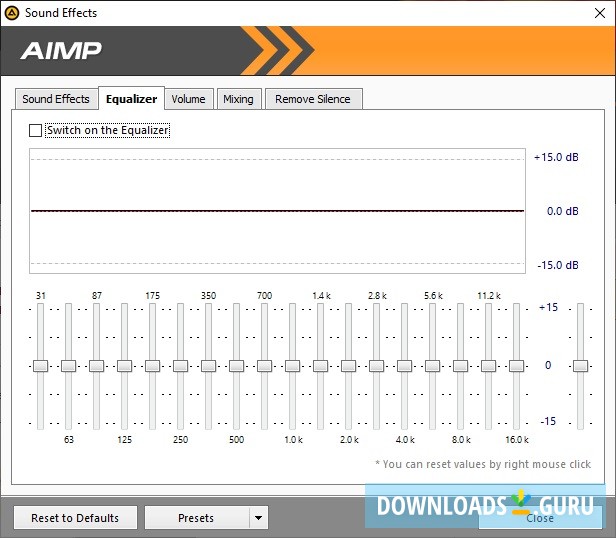Click the 1.0 k band slider handle

[x=292, y=366]
